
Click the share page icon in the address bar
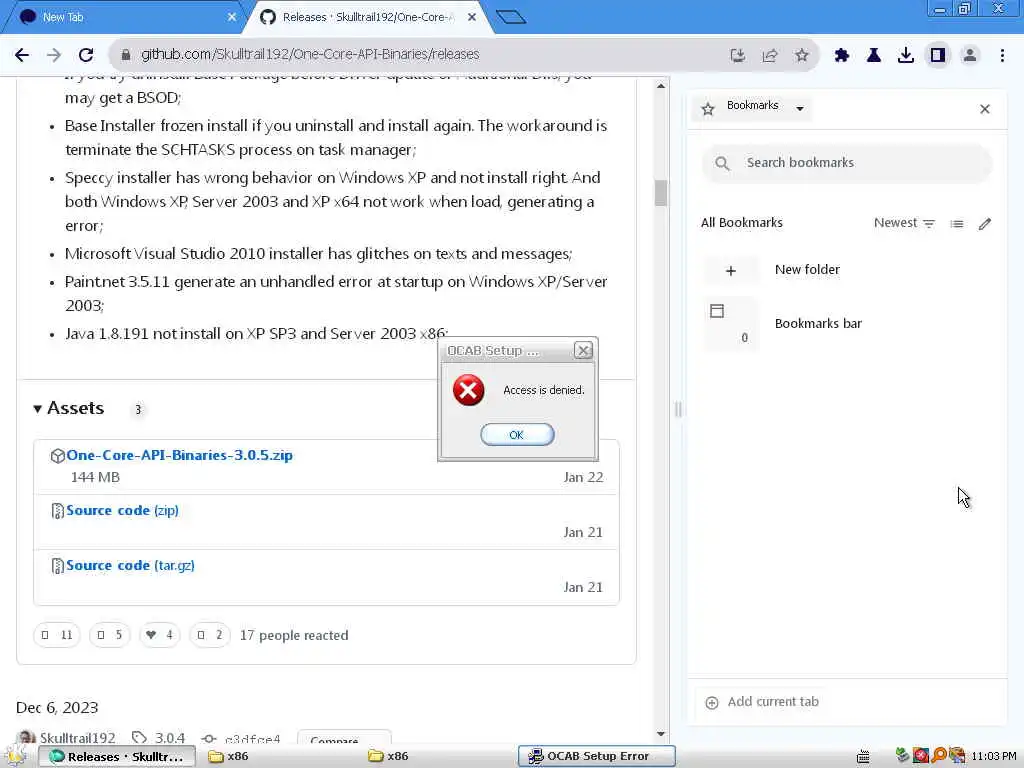pos(770,56)
